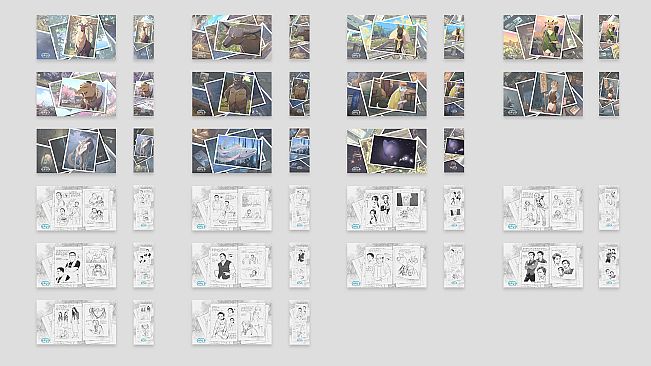Select the tall dark buffalo head collage
This screenshot has height=366, width=651.
(x=299, y=37)
